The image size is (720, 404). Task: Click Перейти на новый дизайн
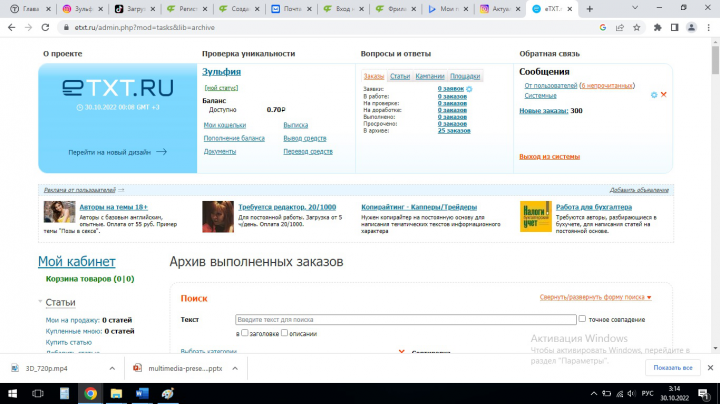pos(118,152)
